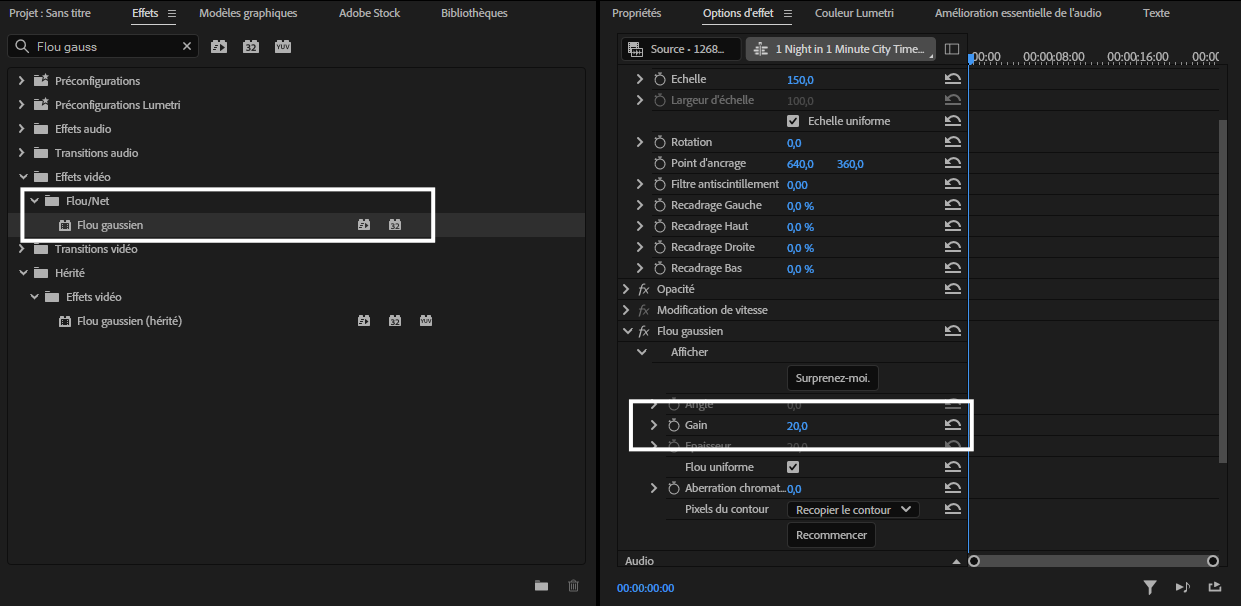Toggle the Flou uniforme checkbox
This screenshot has height=606, width=1241.
[793, 467]
